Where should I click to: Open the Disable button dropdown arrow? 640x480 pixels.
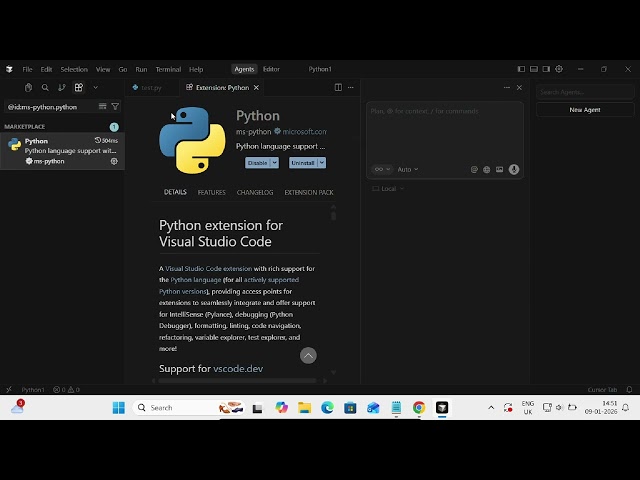pyautogui.click(x=275, y=163)
